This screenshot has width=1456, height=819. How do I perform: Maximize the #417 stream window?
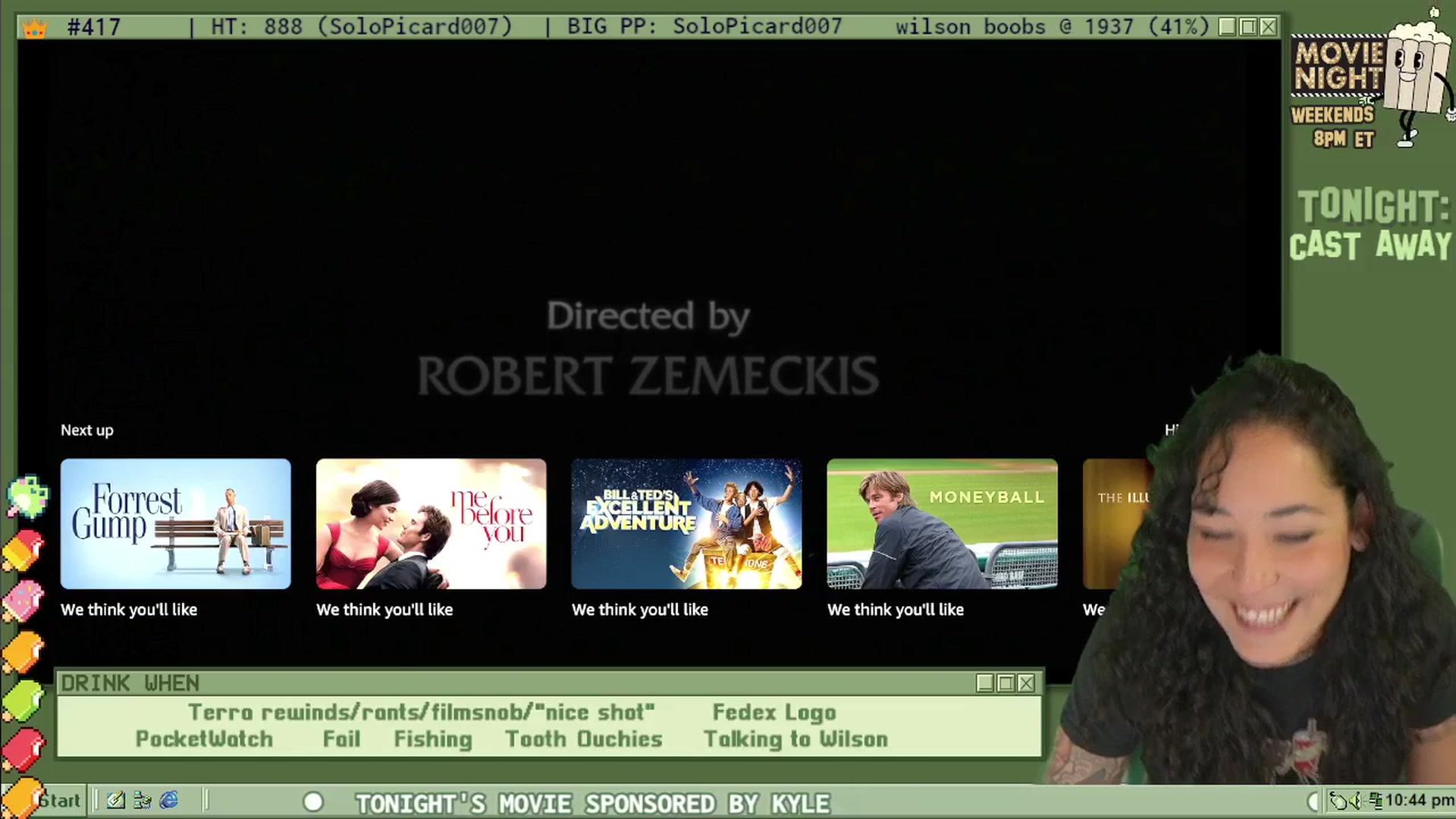pyautogui.click(x=1247, y=27)
